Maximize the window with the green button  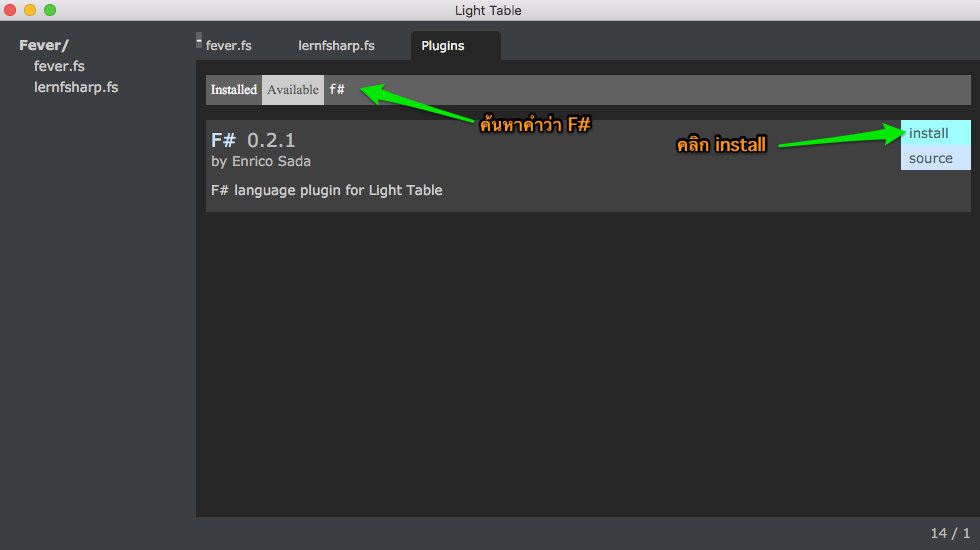pyautogui.click(x=50, y=10)
